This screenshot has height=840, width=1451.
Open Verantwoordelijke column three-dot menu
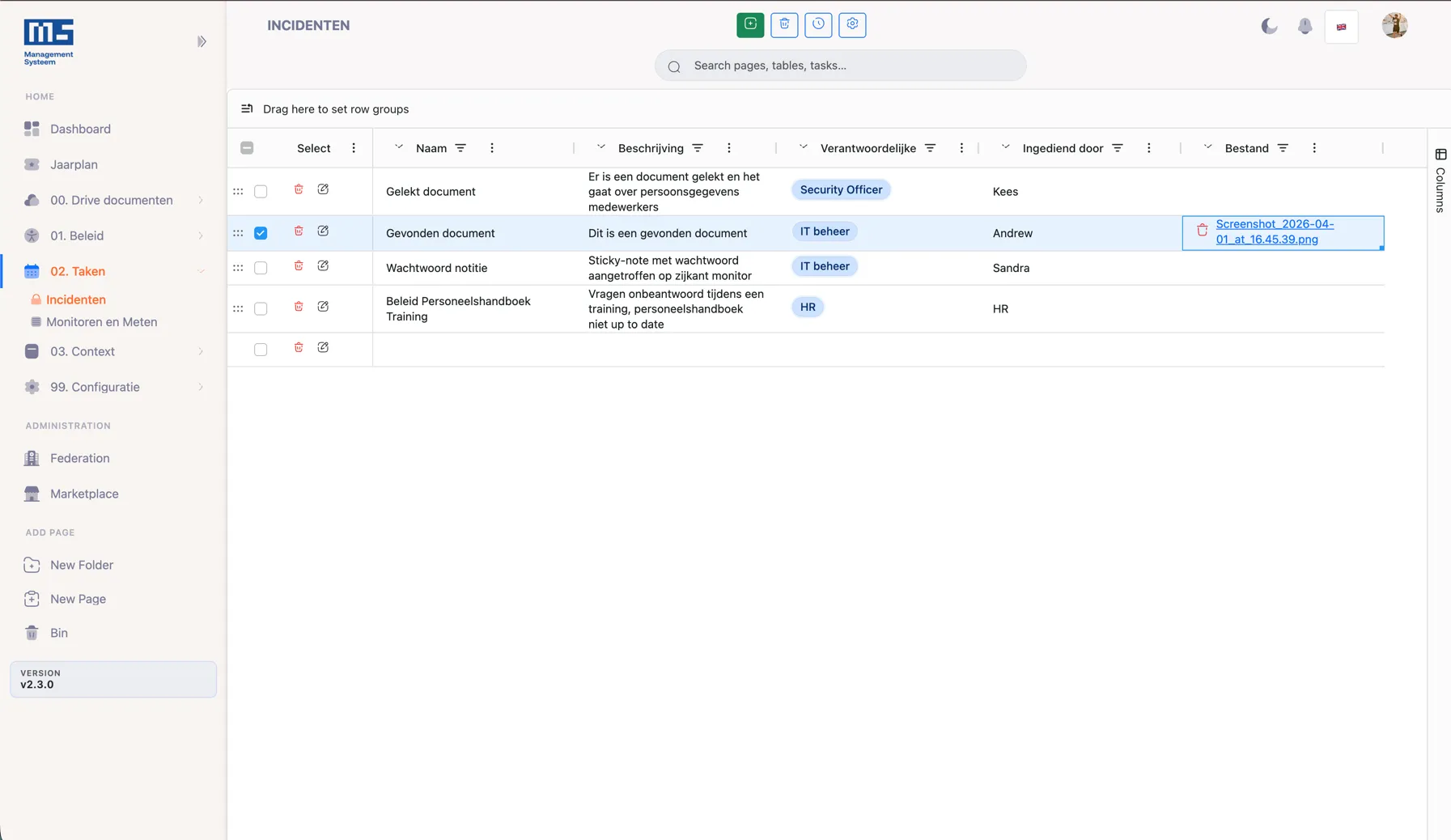point(961,148)
